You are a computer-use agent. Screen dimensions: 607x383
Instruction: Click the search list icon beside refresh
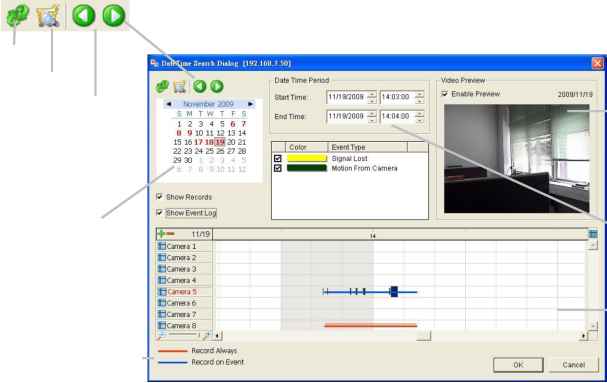point(180,86)
